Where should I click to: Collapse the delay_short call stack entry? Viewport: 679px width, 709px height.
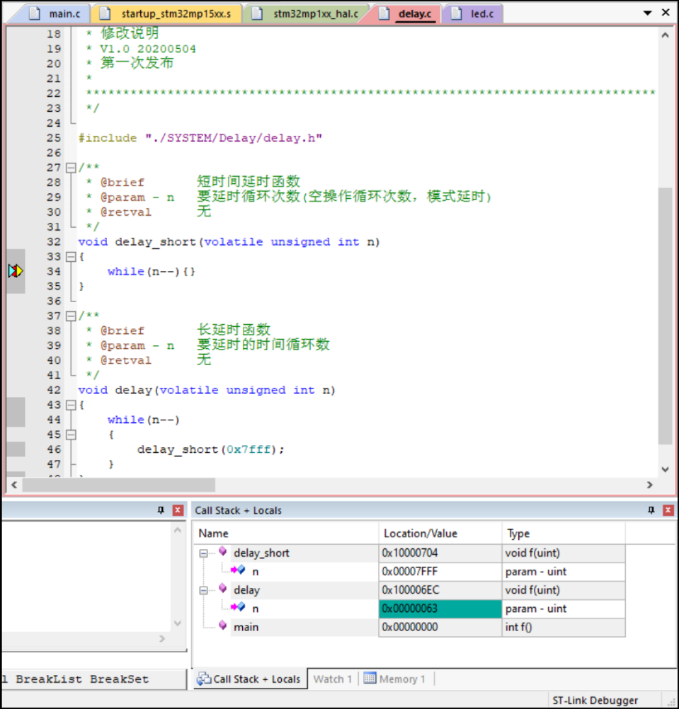point(203,553)
